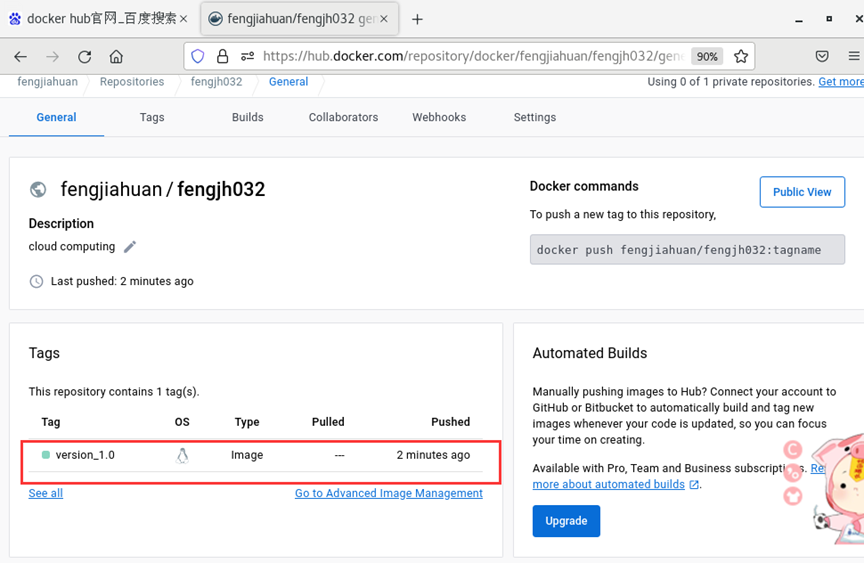
Task: Click the clock icon beside Last pushed
Action: pyautogui.click(x=36, y=282)
